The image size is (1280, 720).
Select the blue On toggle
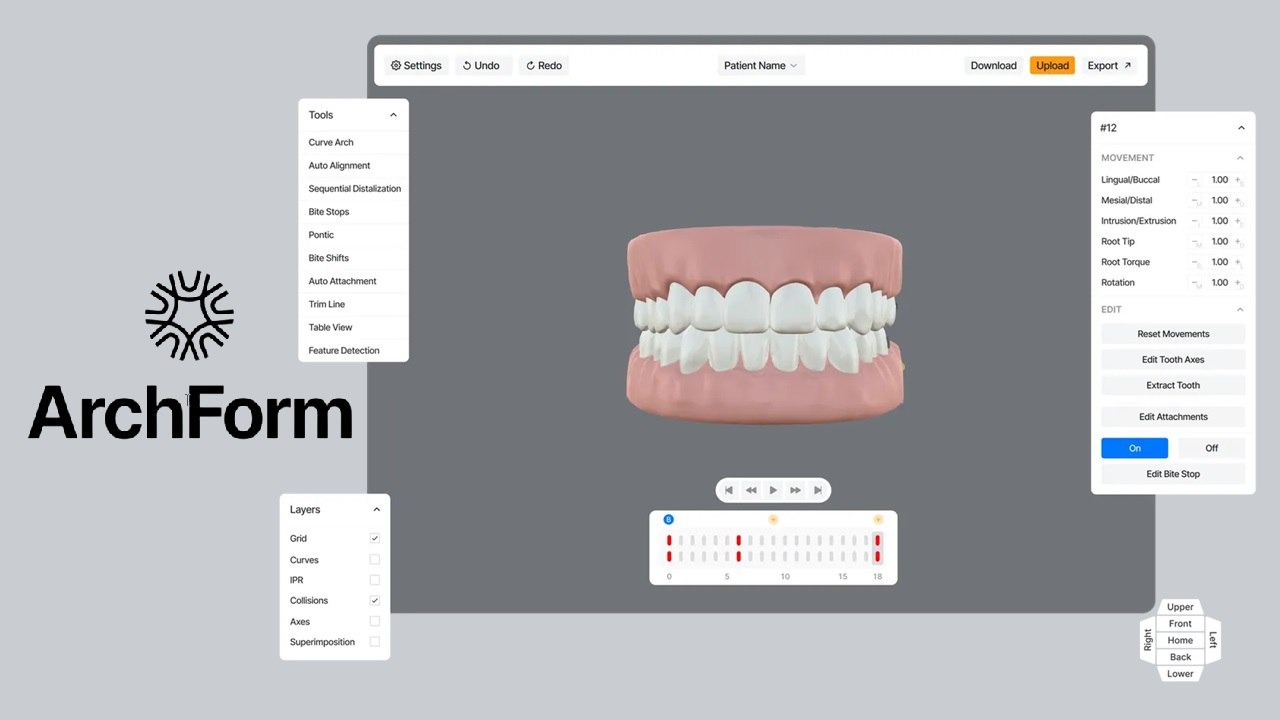[x=1134, y=448]
